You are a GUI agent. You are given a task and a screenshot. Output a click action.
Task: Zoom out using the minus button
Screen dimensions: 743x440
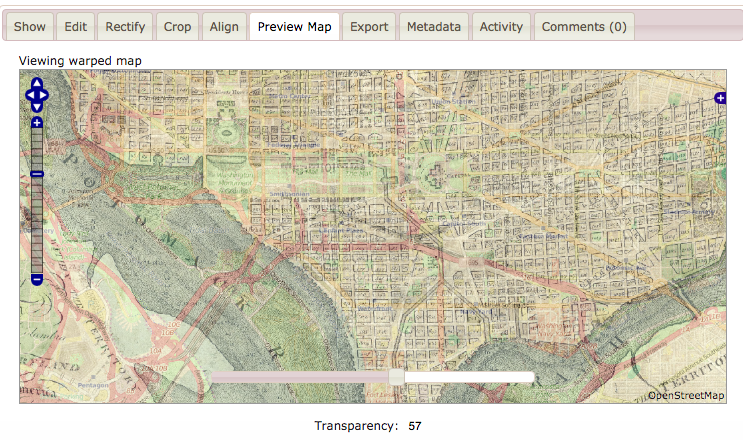coord(37,279)
